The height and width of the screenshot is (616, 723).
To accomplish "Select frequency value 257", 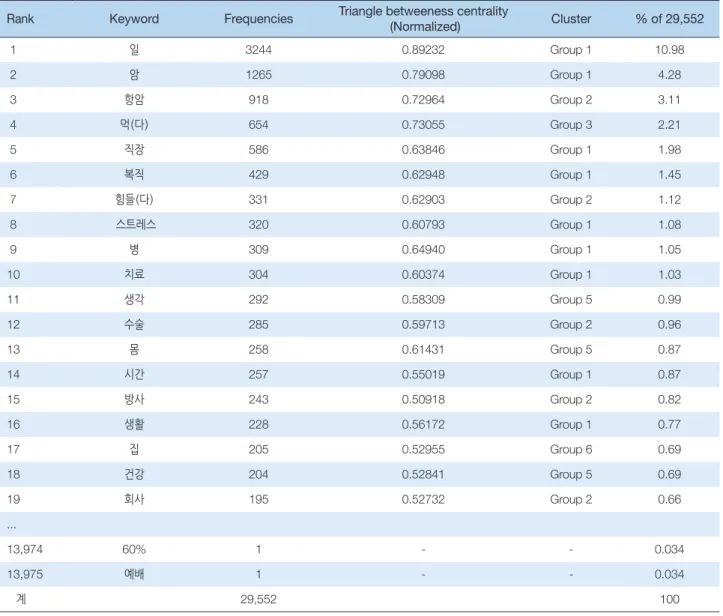I will click(258, 374).
